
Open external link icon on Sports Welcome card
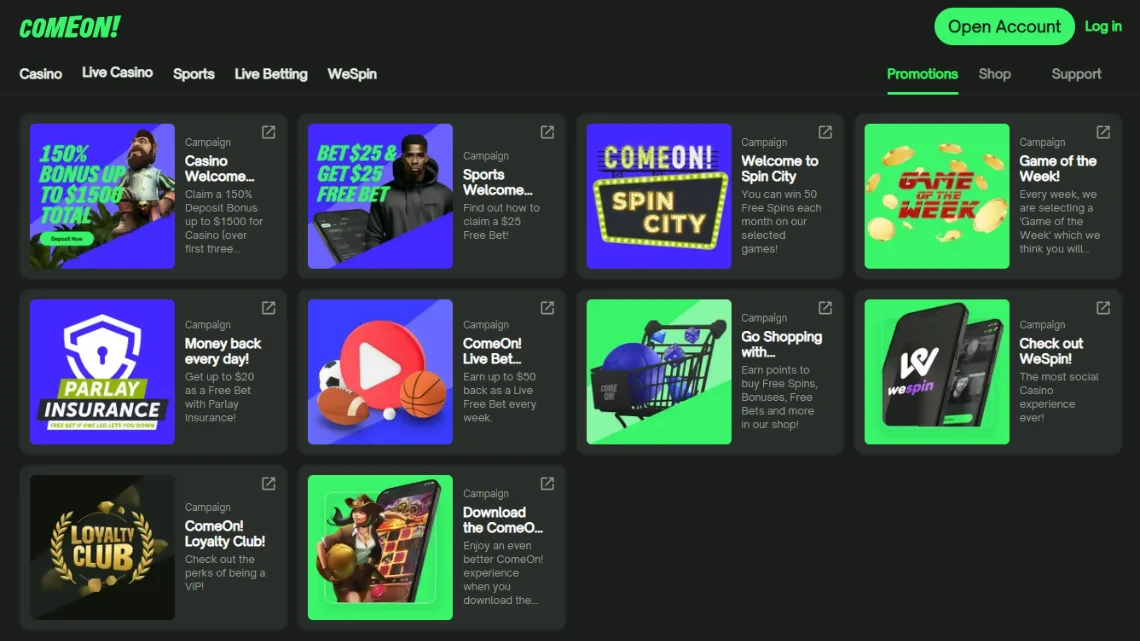547,132
